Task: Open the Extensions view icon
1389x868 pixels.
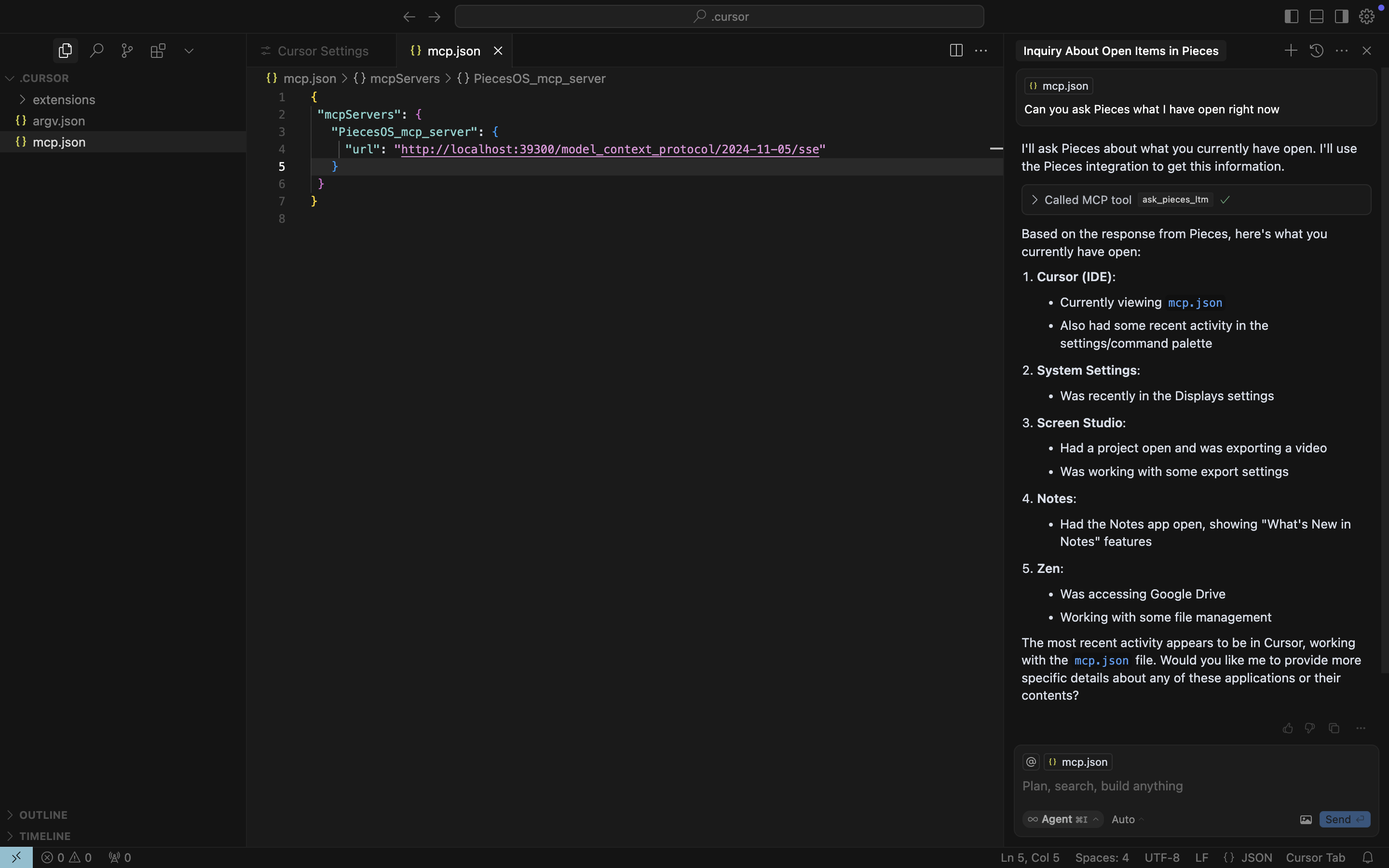Action: (x=158, y=51)
